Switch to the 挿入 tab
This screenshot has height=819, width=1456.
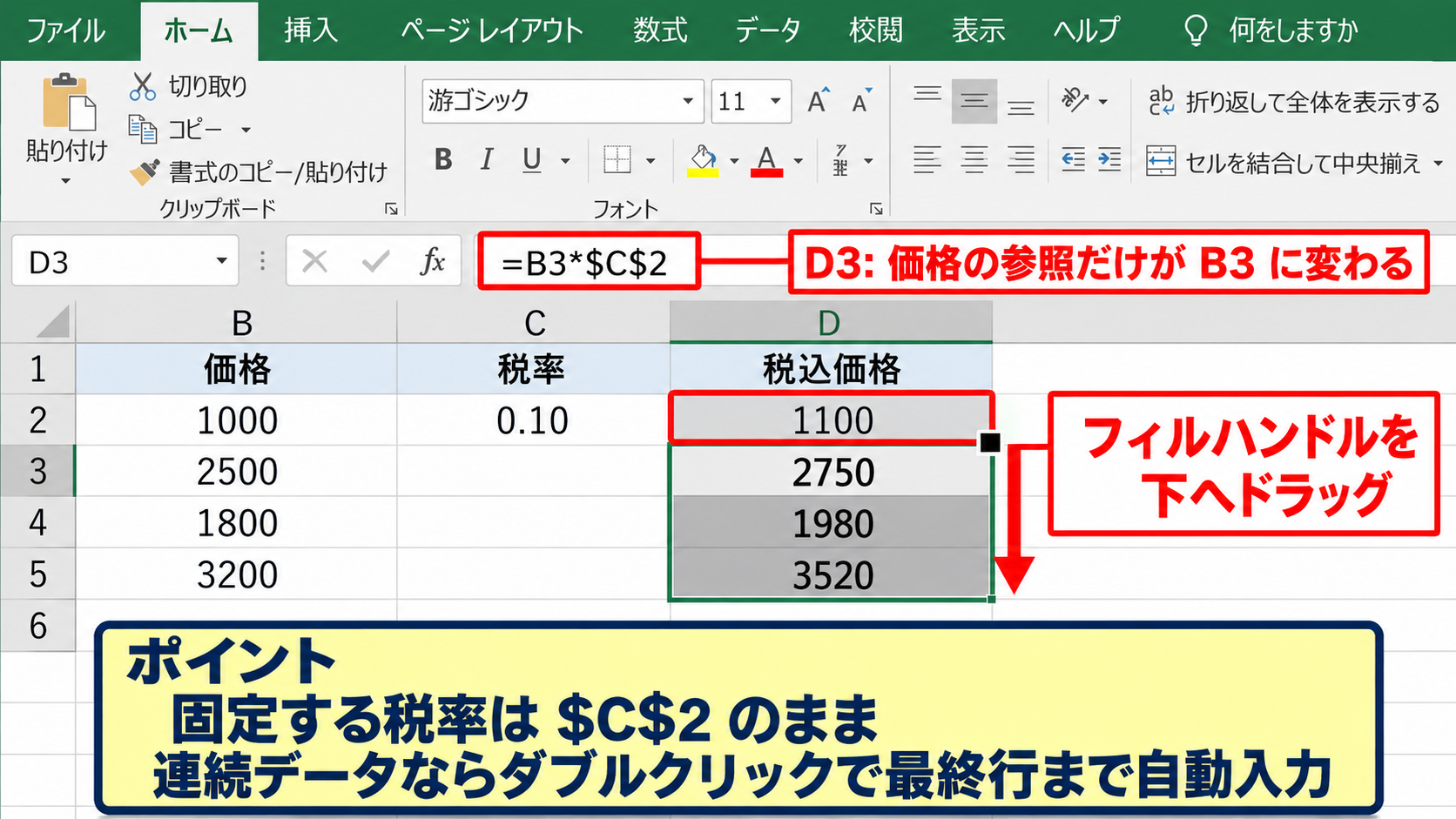pyautogui.click(x=311, y=31)
